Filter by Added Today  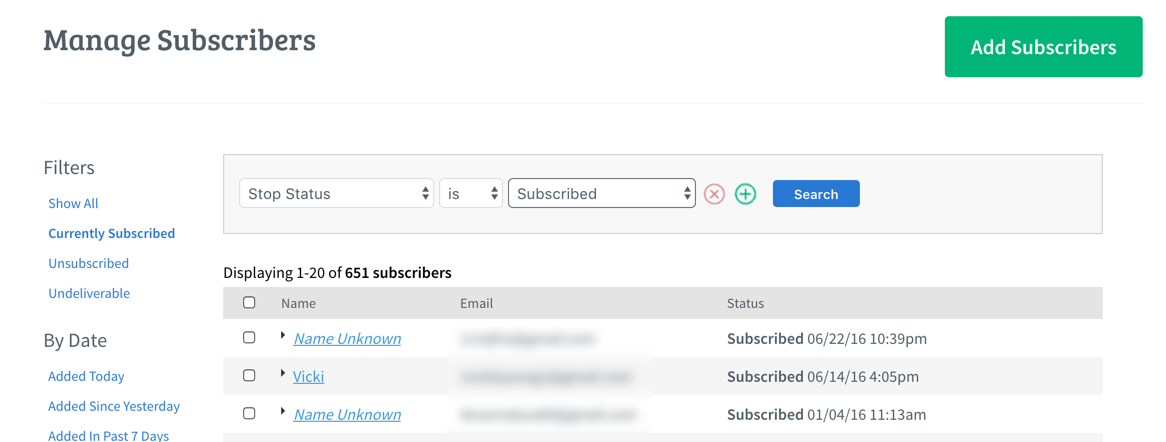coord(86,377)
